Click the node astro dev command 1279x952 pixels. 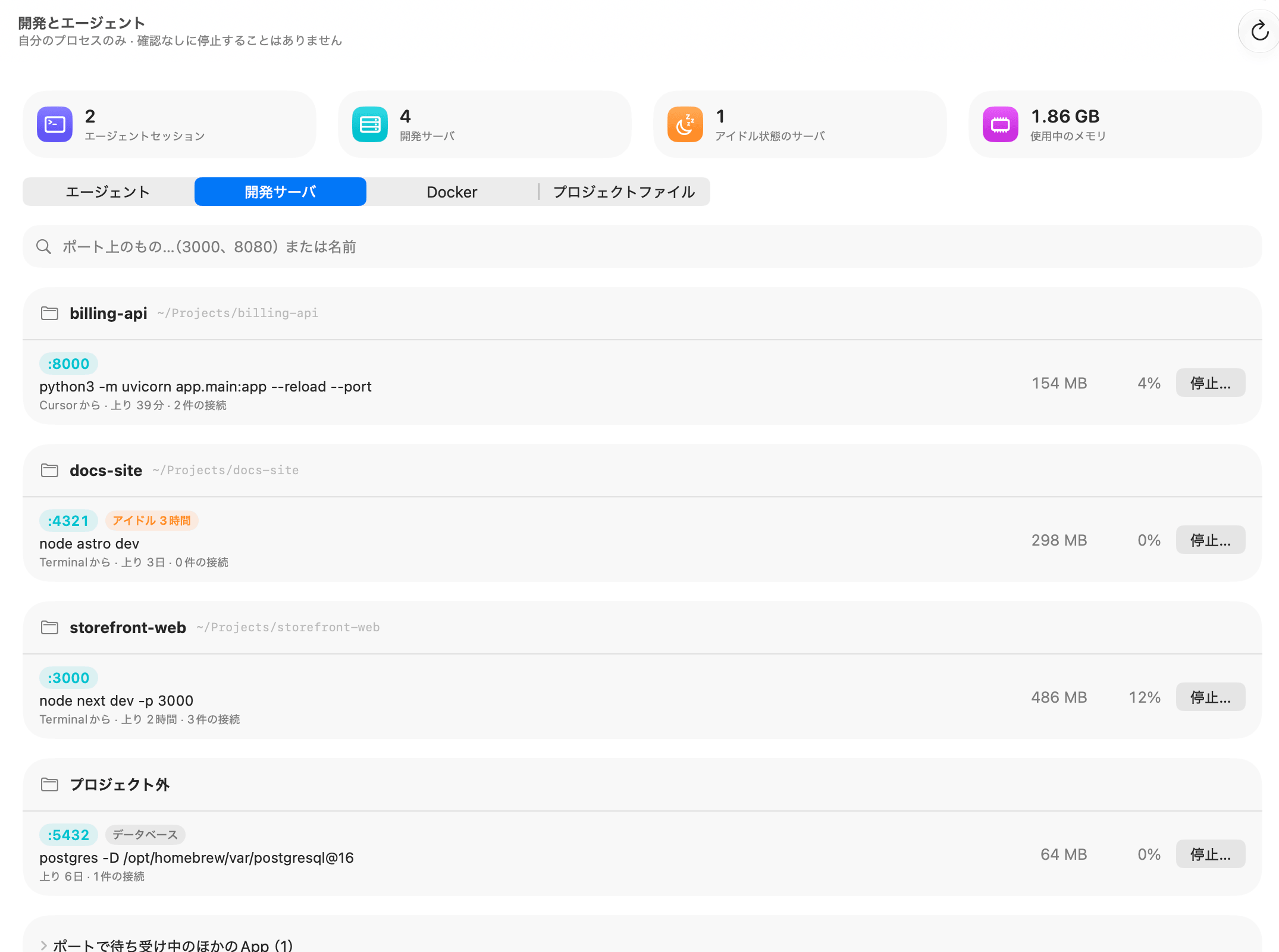pyautogui.click(x=89, y=543)
